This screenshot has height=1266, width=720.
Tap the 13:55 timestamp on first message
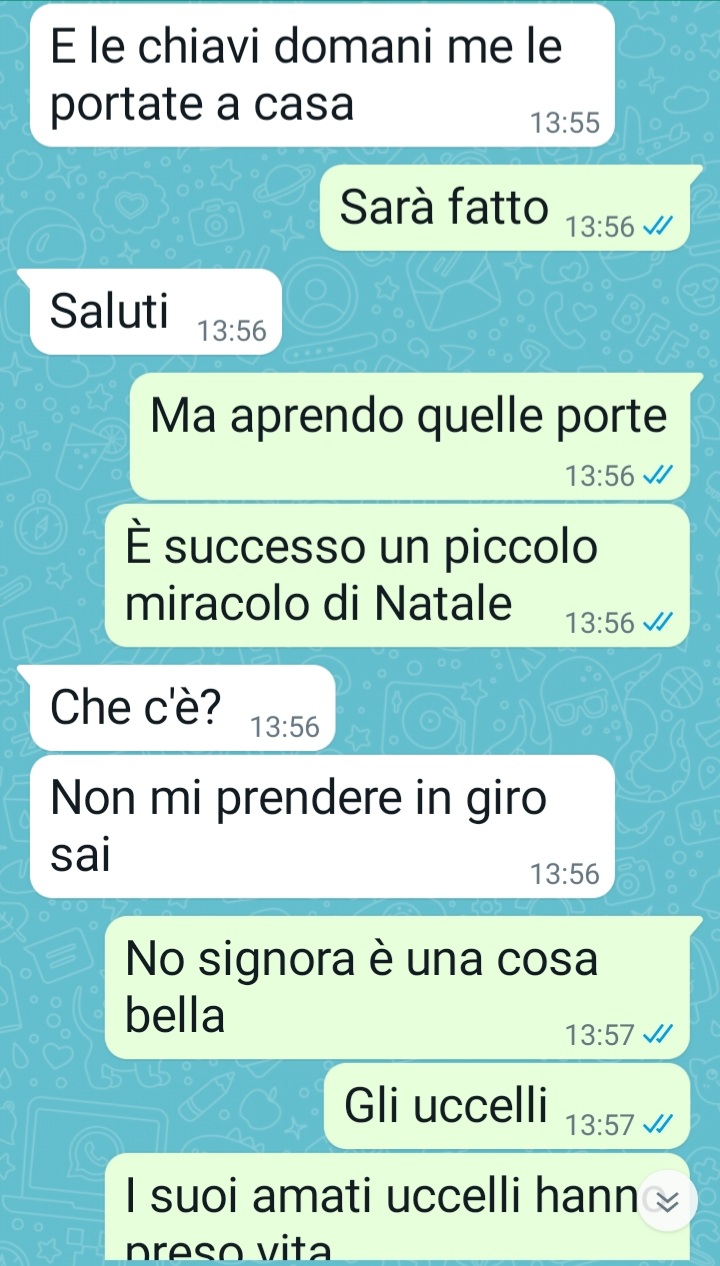(x=565, y=124)
